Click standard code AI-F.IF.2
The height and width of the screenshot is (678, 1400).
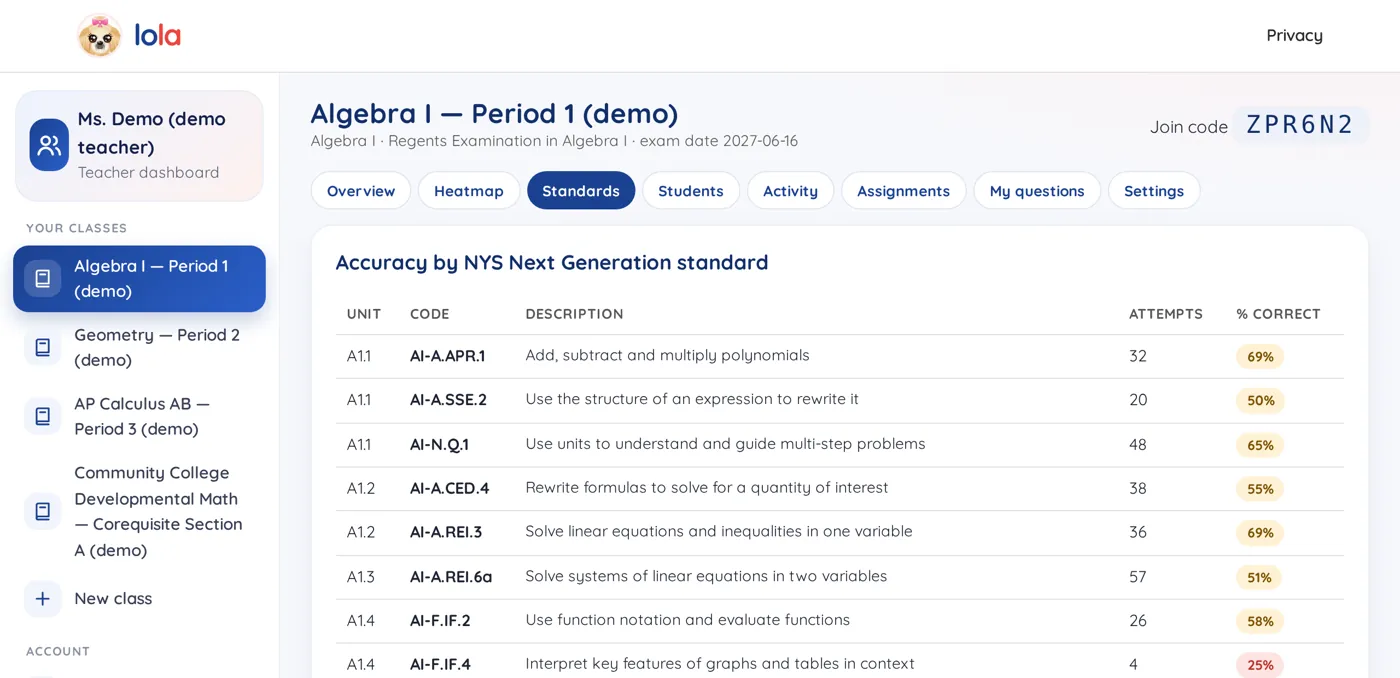(x=440, y=621)
